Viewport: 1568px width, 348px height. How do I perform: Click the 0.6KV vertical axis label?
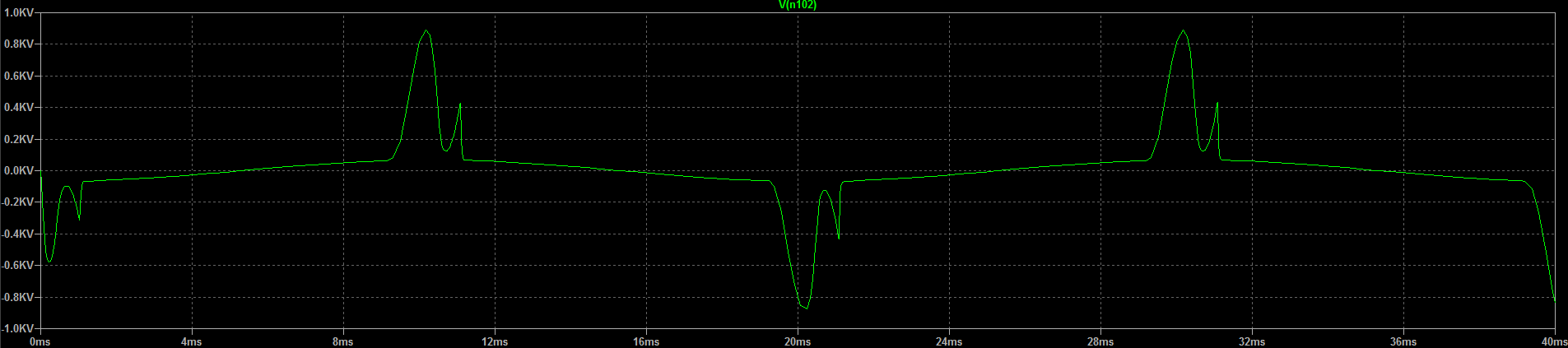(x=19, y=77)
